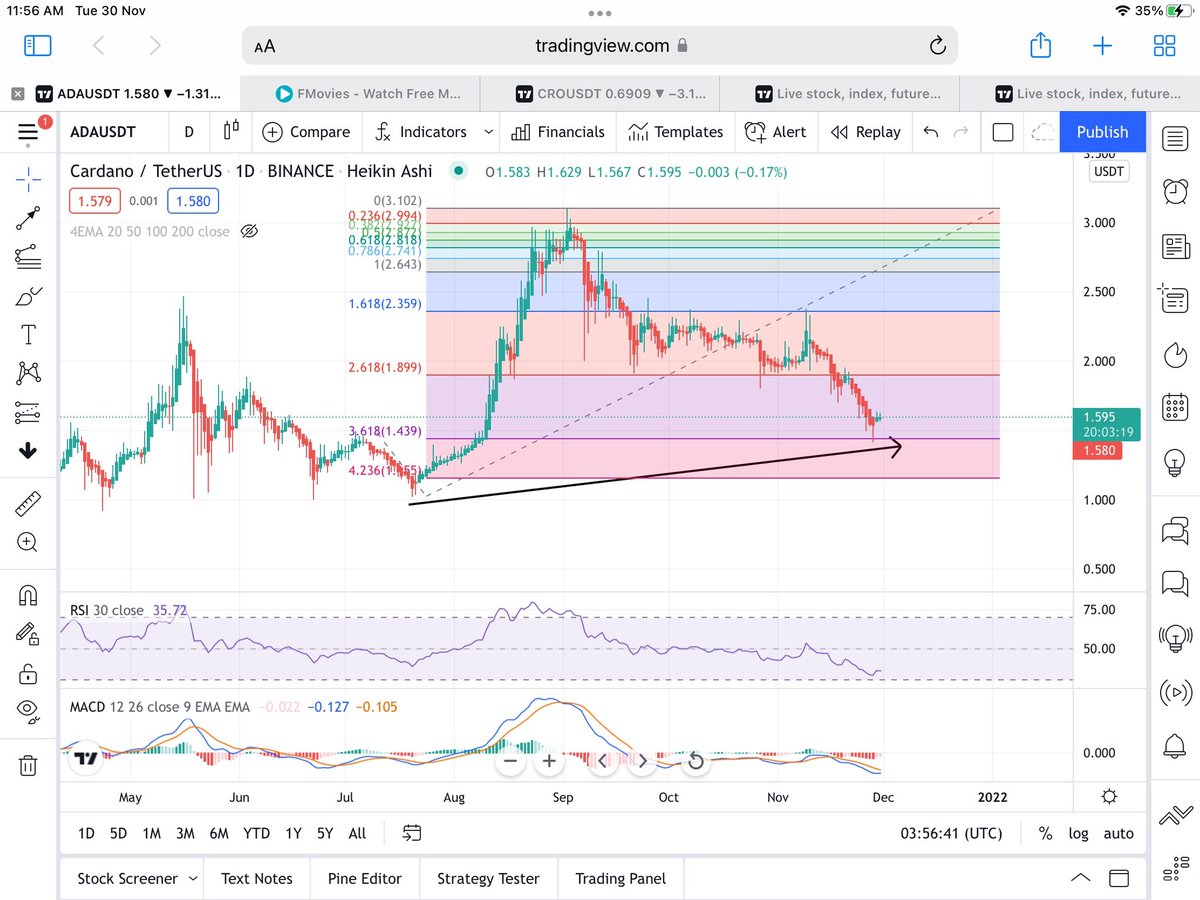Image resolution: width=1200 pixels, height=900 pixels.
Task: Expand the Indicators favorites arrow
Action: [488, 131]
